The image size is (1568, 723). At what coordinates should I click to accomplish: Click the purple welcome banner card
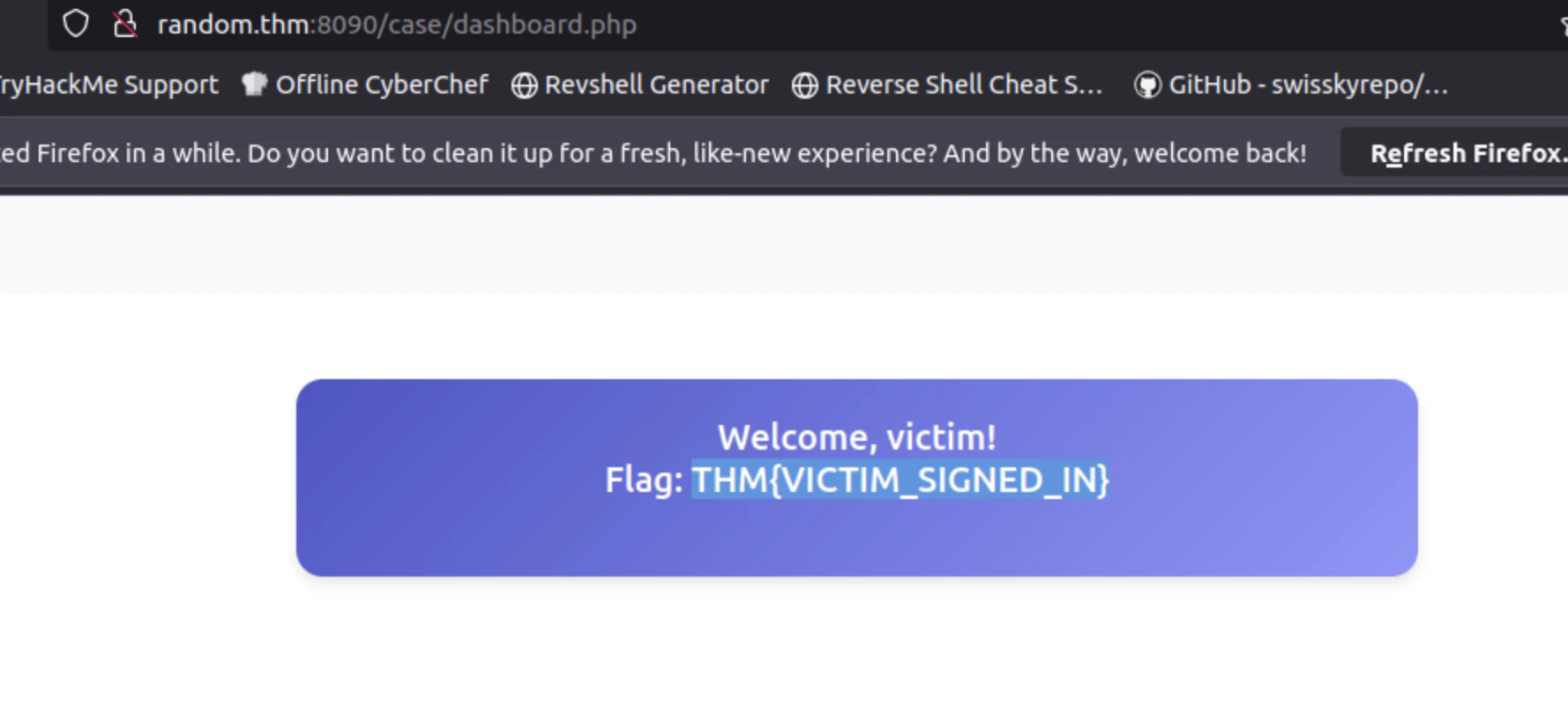(x=856, y=478)
